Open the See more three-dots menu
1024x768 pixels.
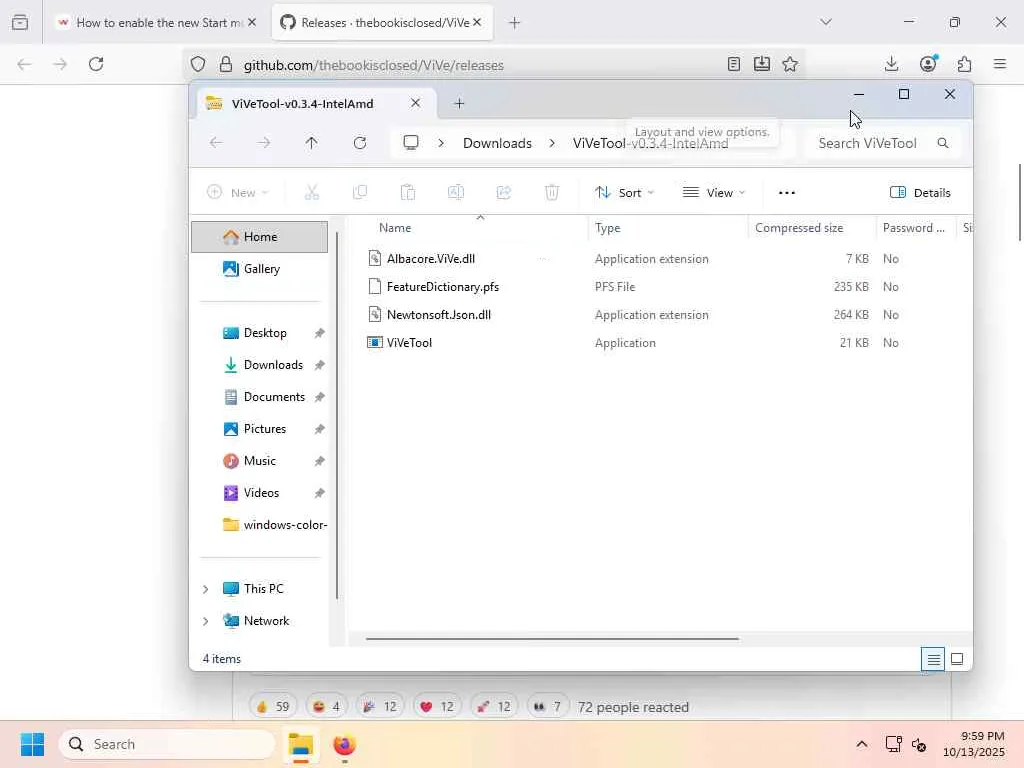[x=787, y=193]
